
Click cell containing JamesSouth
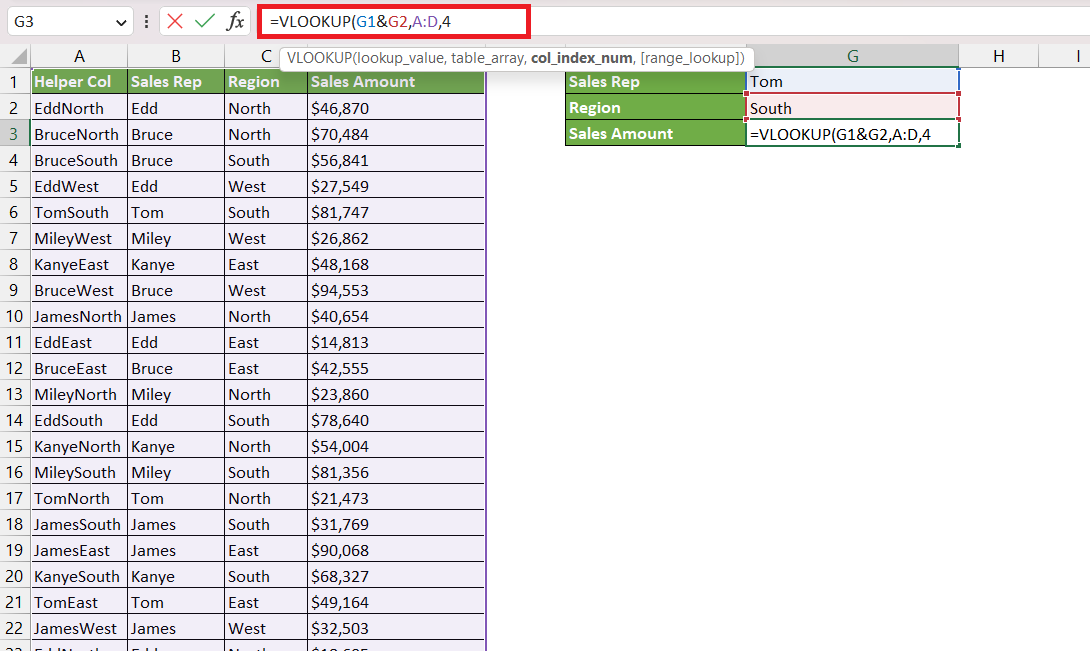coord(79,524)
